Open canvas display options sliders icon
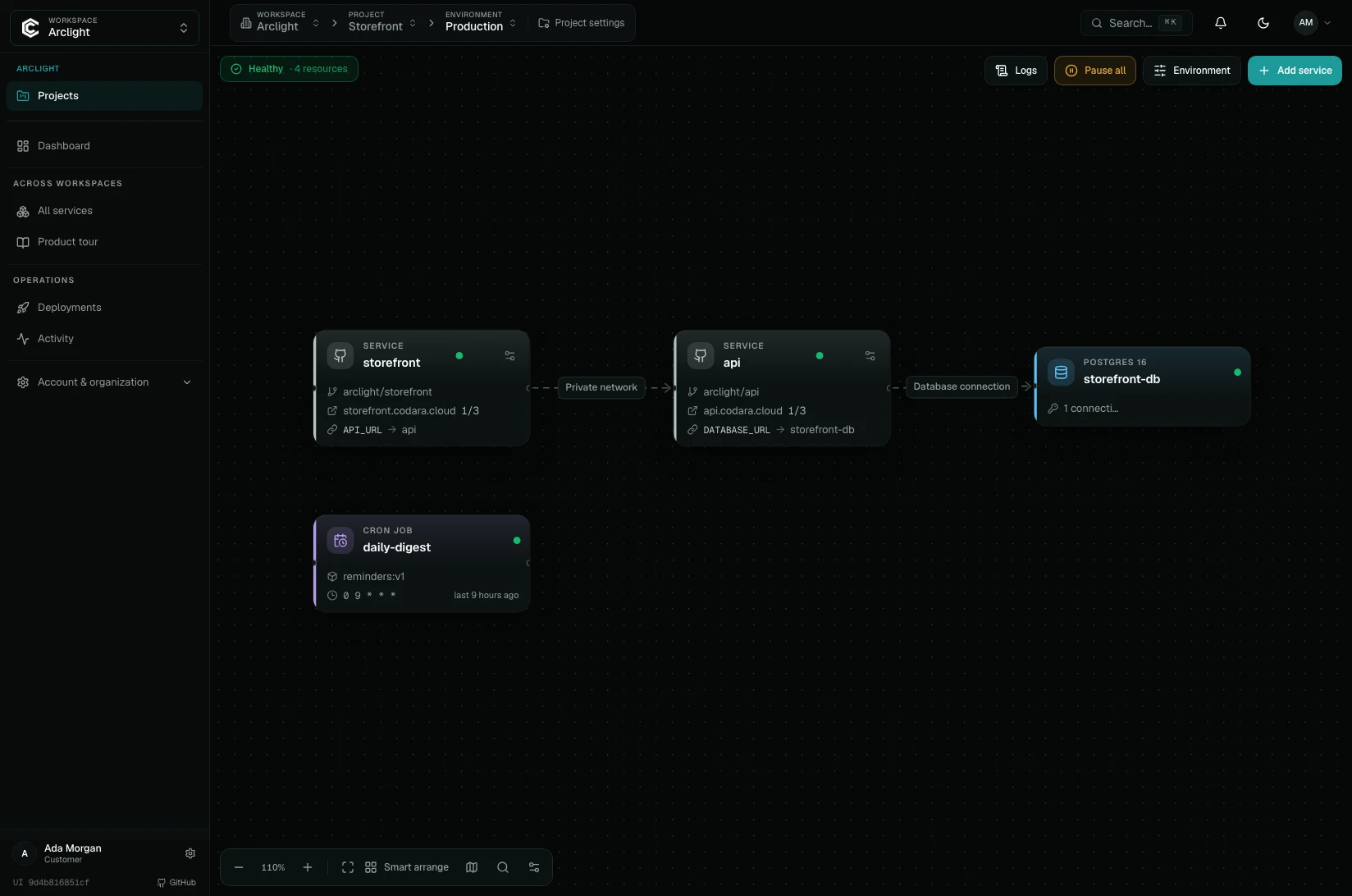The width and height of the screenshot is (1352, 896). click(534, 867)
